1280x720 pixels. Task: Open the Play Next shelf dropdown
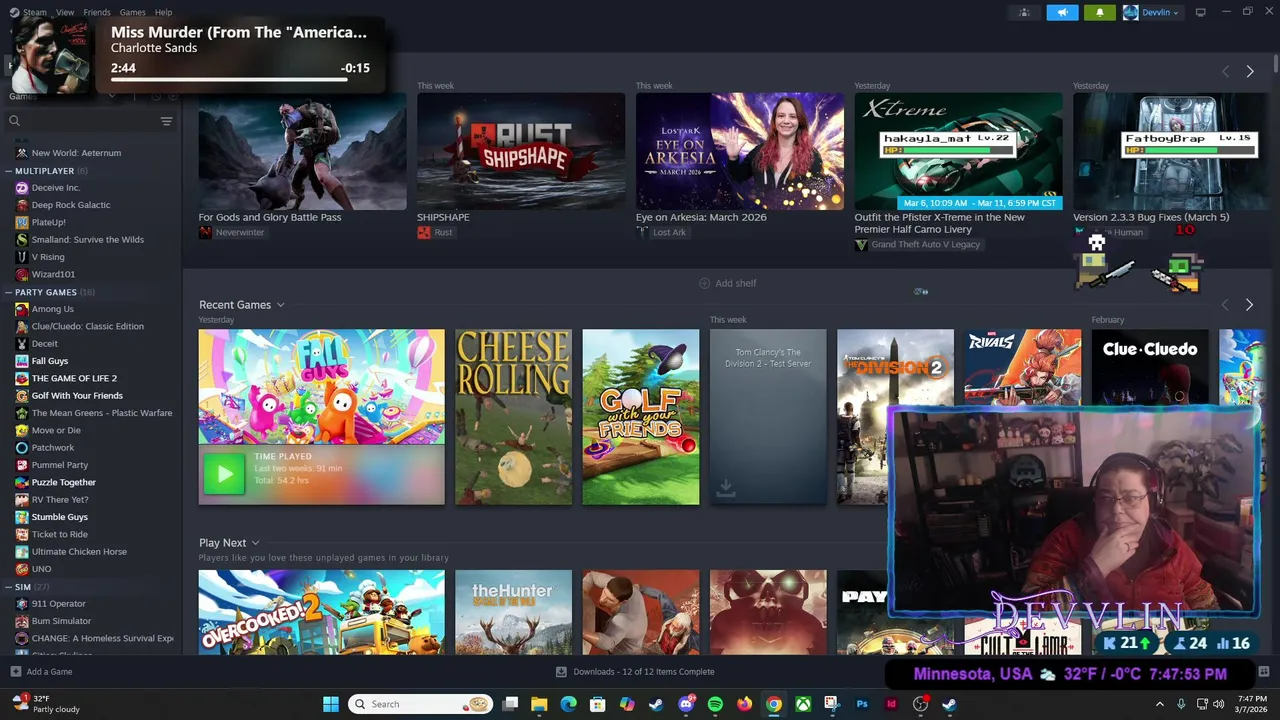[255, 543]
